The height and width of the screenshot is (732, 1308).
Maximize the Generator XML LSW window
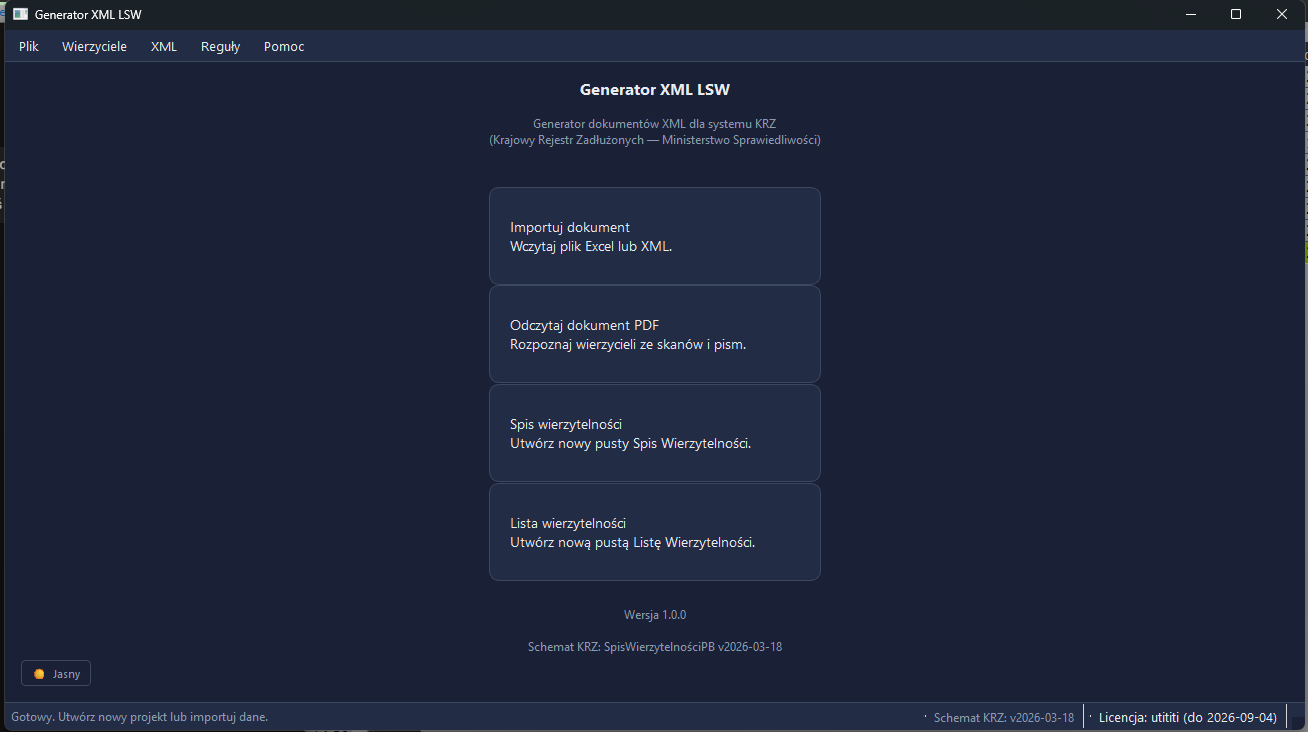[1236, 14]
